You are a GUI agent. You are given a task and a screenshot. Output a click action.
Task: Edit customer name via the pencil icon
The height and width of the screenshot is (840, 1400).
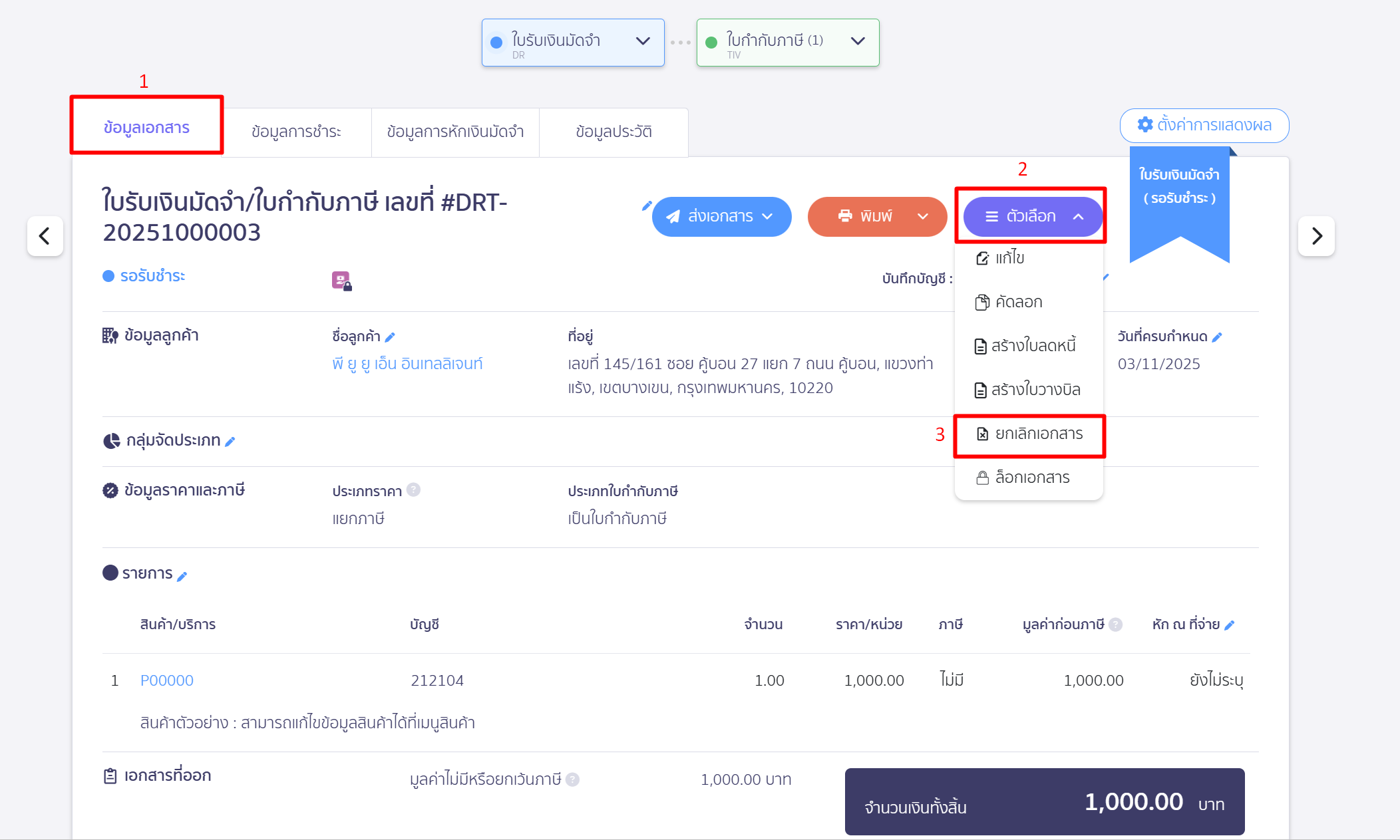[391, 337]
